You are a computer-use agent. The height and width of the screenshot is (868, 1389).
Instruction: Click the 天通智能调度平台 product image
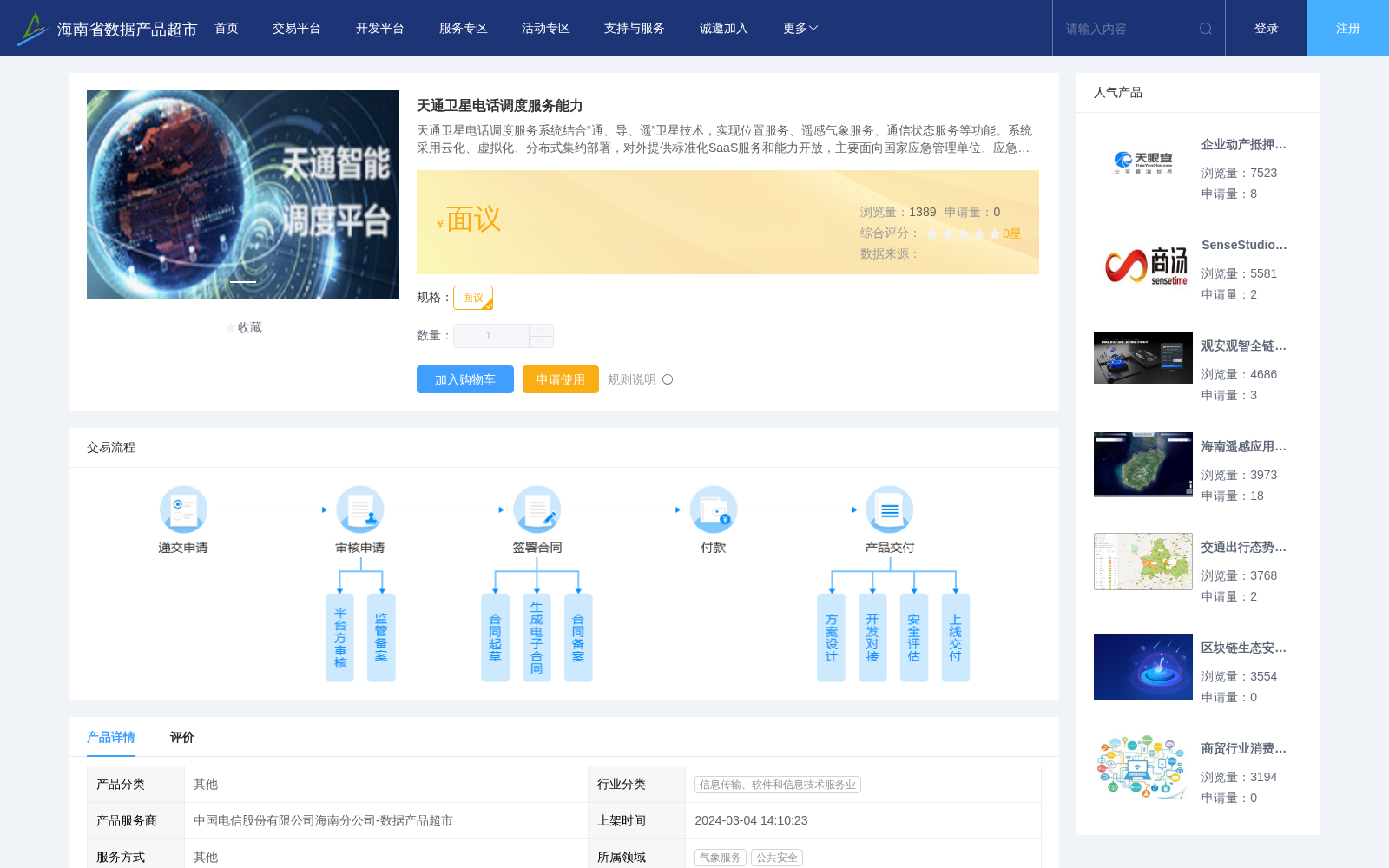pos(243,194)
